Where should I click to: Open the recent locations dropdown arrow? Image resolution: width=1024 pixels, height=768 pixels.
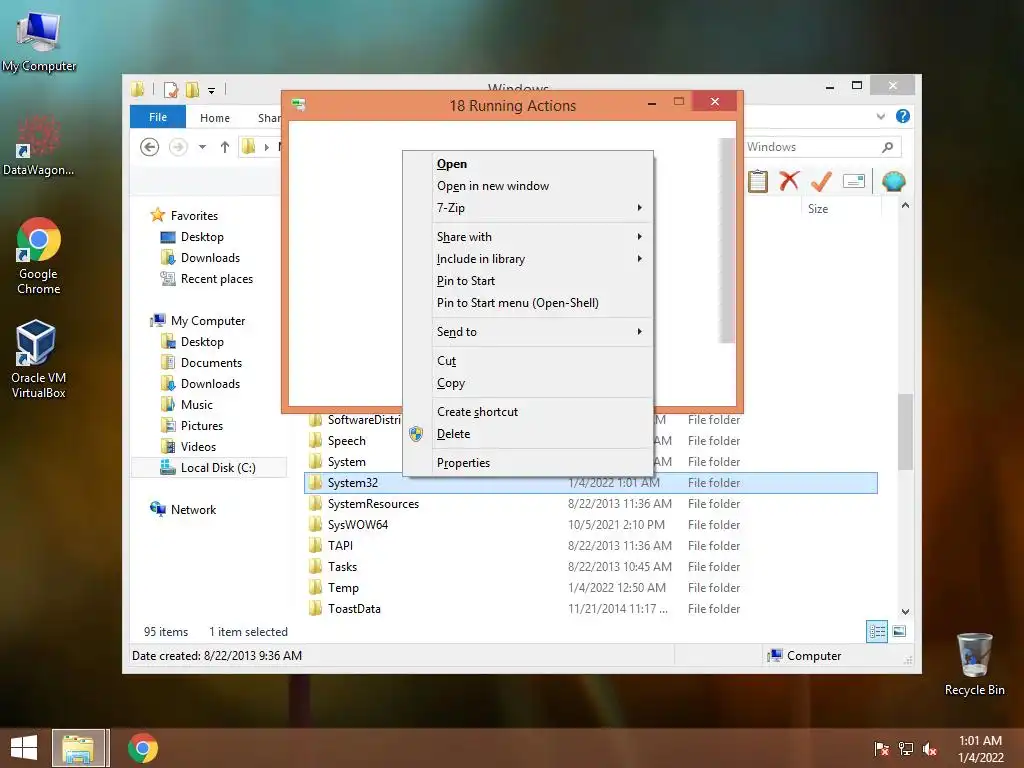tap(202, 147)
